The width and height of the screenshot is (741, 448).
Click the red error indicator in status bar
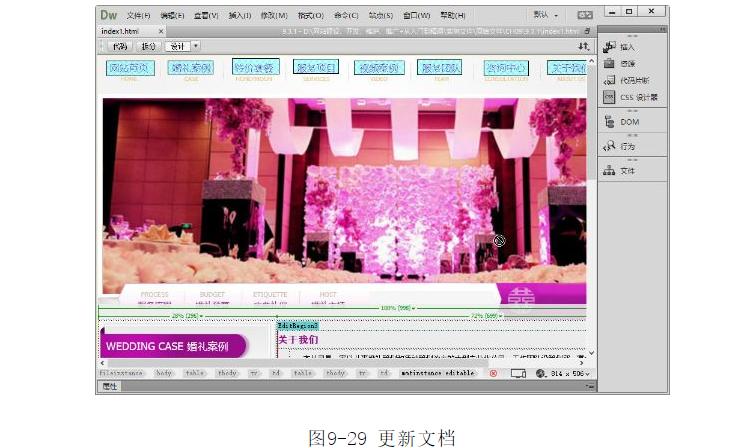pos(492,373)
